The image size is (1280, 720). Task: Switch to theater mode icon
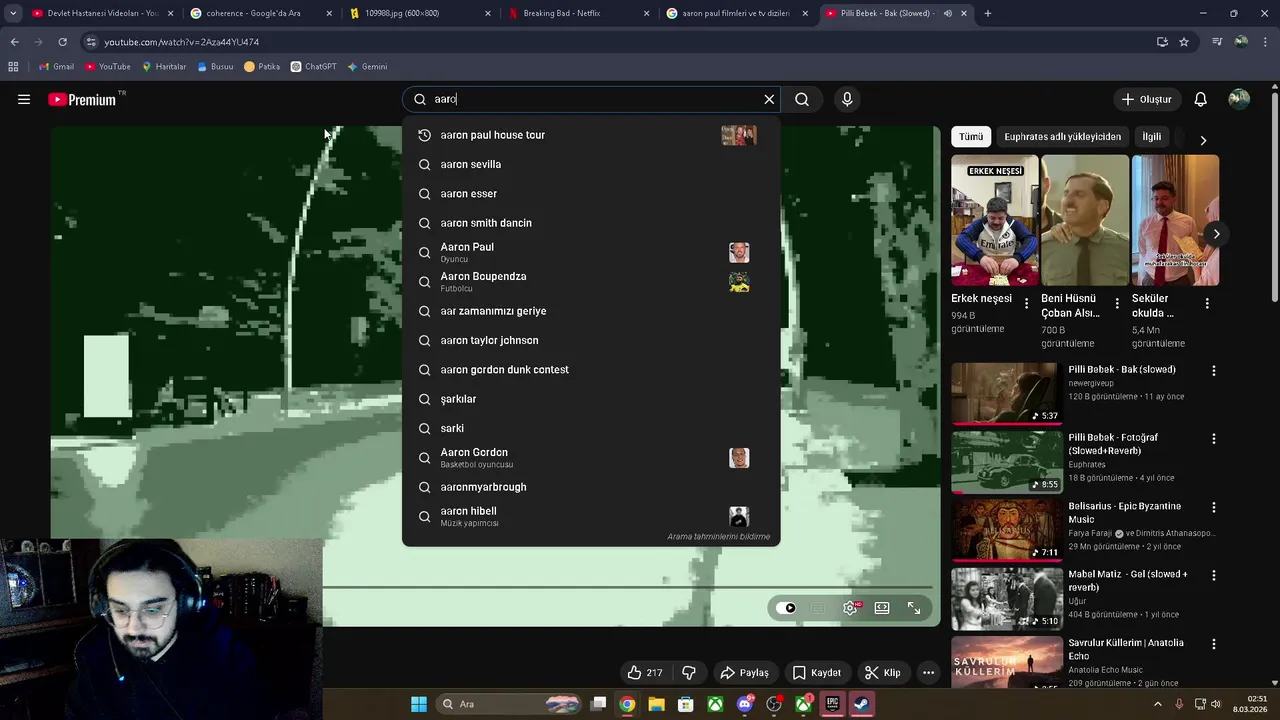[x=882, y=608]
